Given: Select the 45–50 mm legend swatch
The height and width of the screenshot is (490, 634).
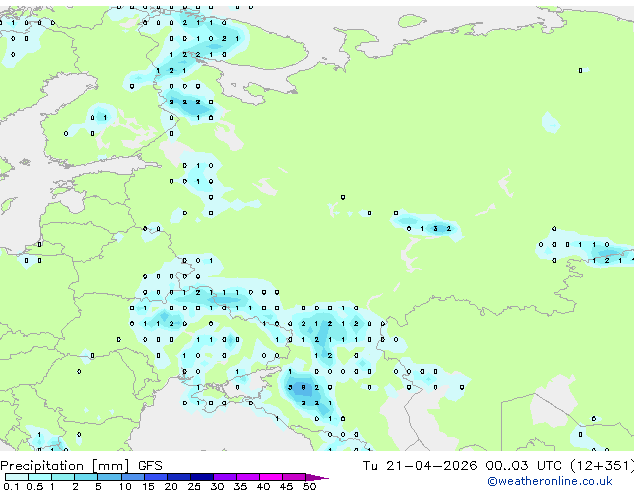Looking at the screenshot, I should (293, 477).
